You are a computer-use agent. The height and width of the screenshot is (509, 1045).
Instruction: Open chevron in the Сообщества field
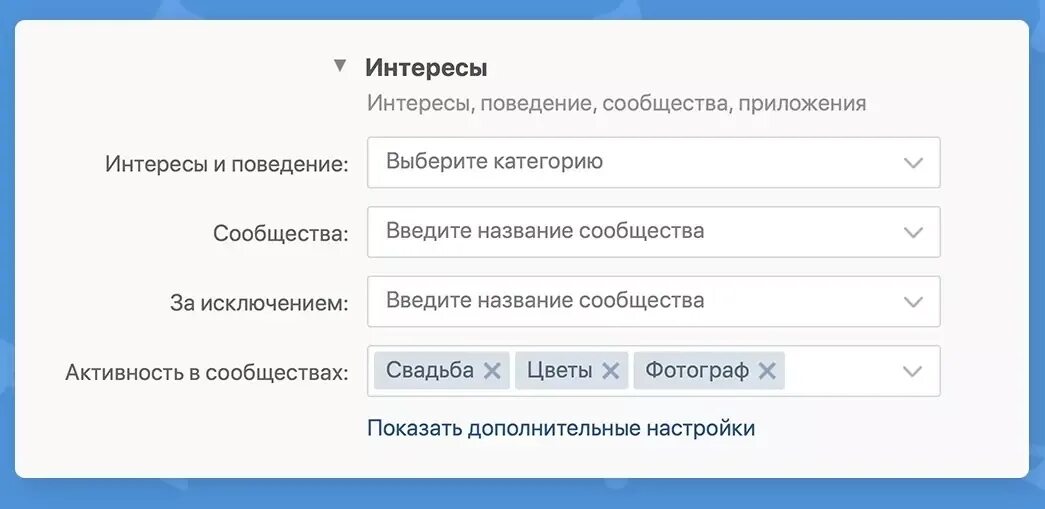[x=912, y=233]
